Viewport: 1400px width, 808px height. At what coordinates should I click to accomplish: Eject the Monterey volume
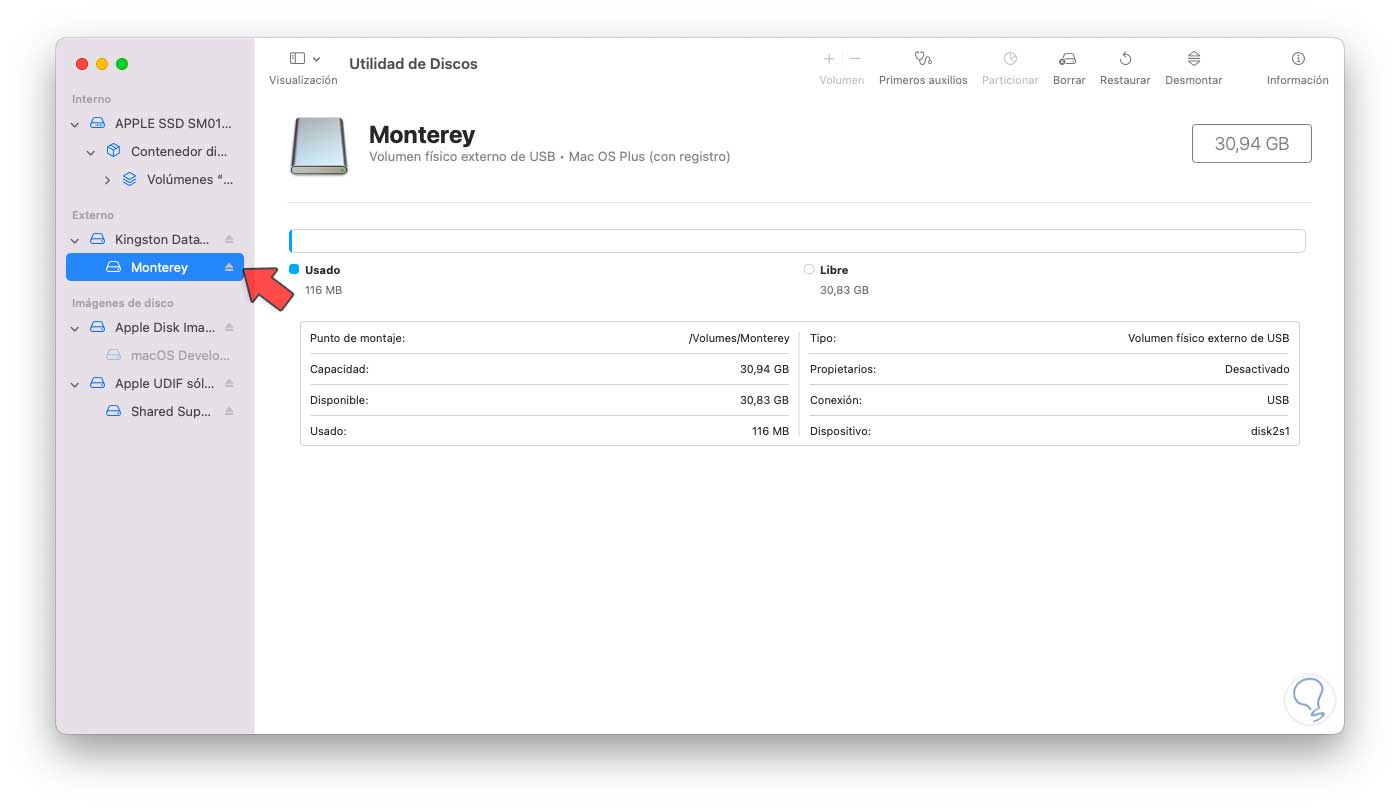[229, 267]
